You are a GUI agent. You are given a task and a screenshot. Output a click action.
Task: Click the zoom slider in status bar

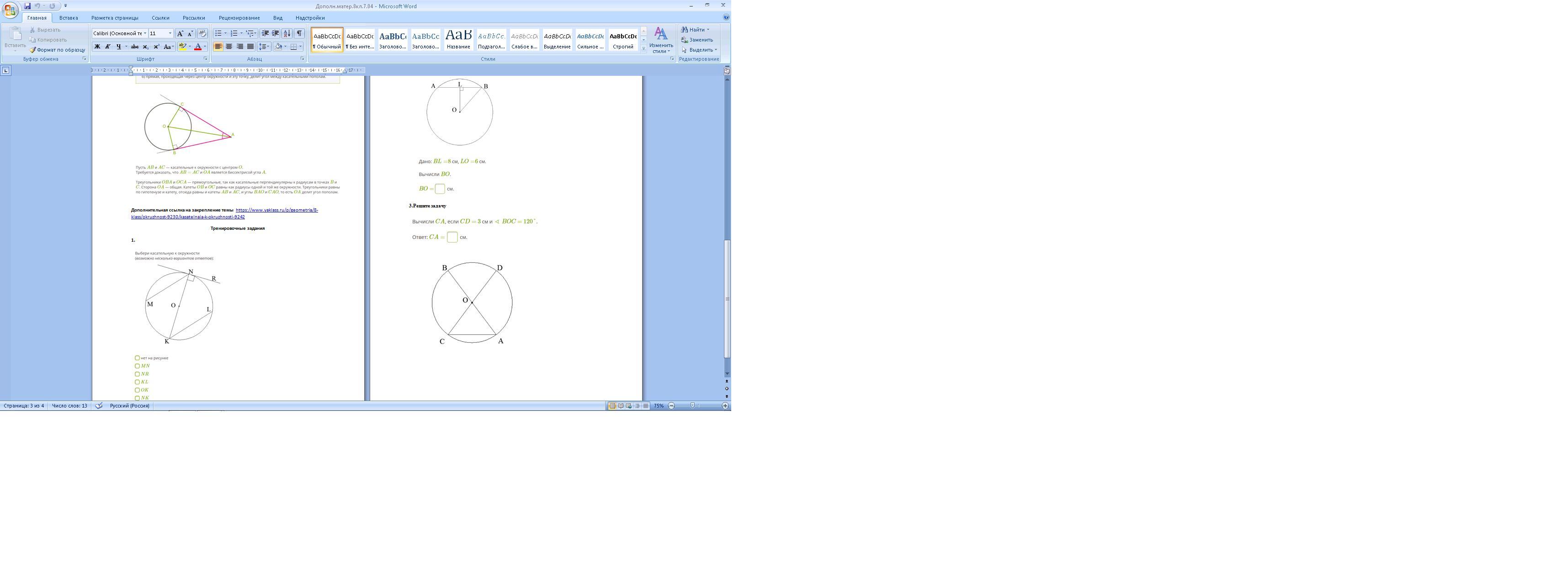(x=692, y=405)
